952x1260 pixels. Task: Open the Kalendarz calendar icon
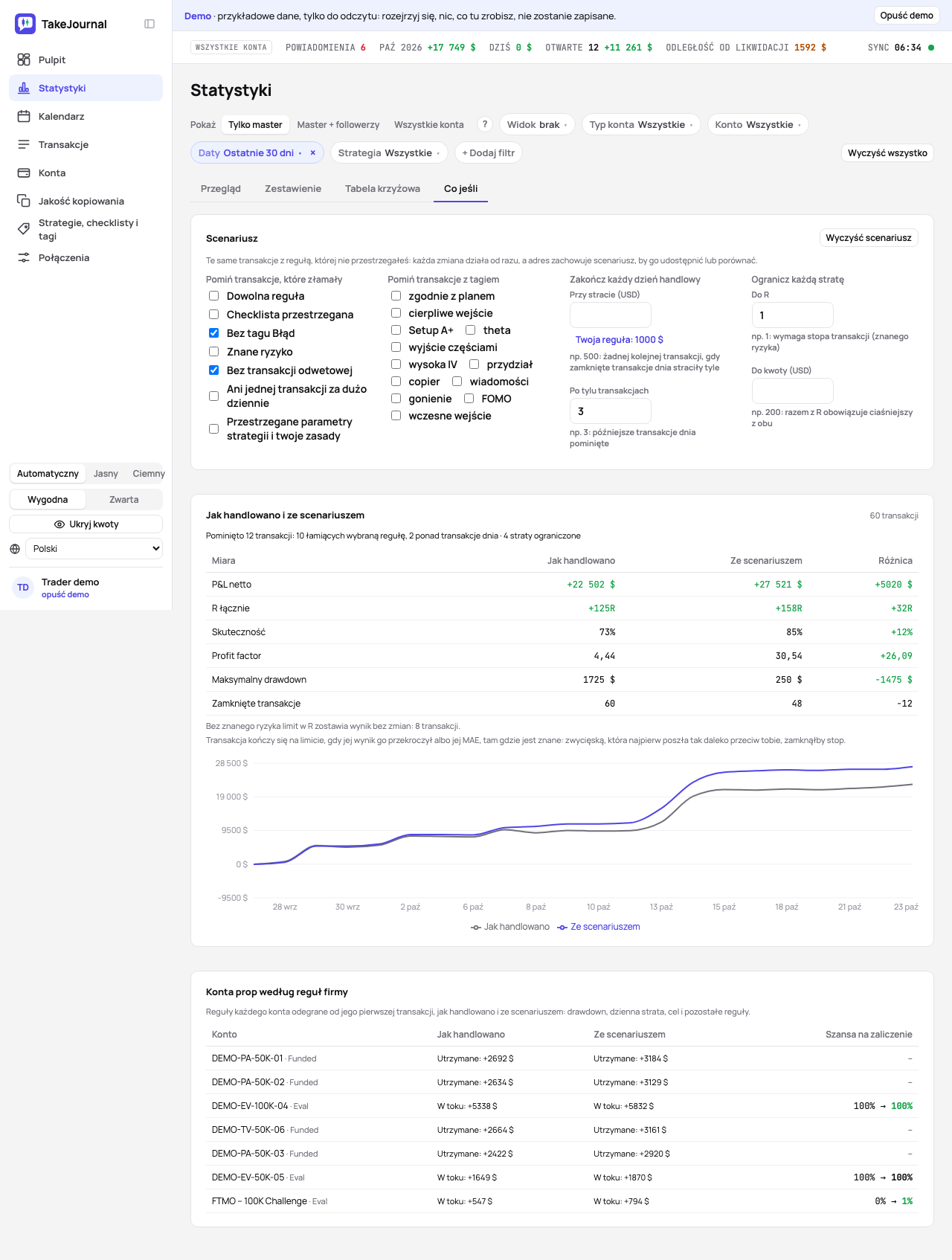tap(24, 116)
